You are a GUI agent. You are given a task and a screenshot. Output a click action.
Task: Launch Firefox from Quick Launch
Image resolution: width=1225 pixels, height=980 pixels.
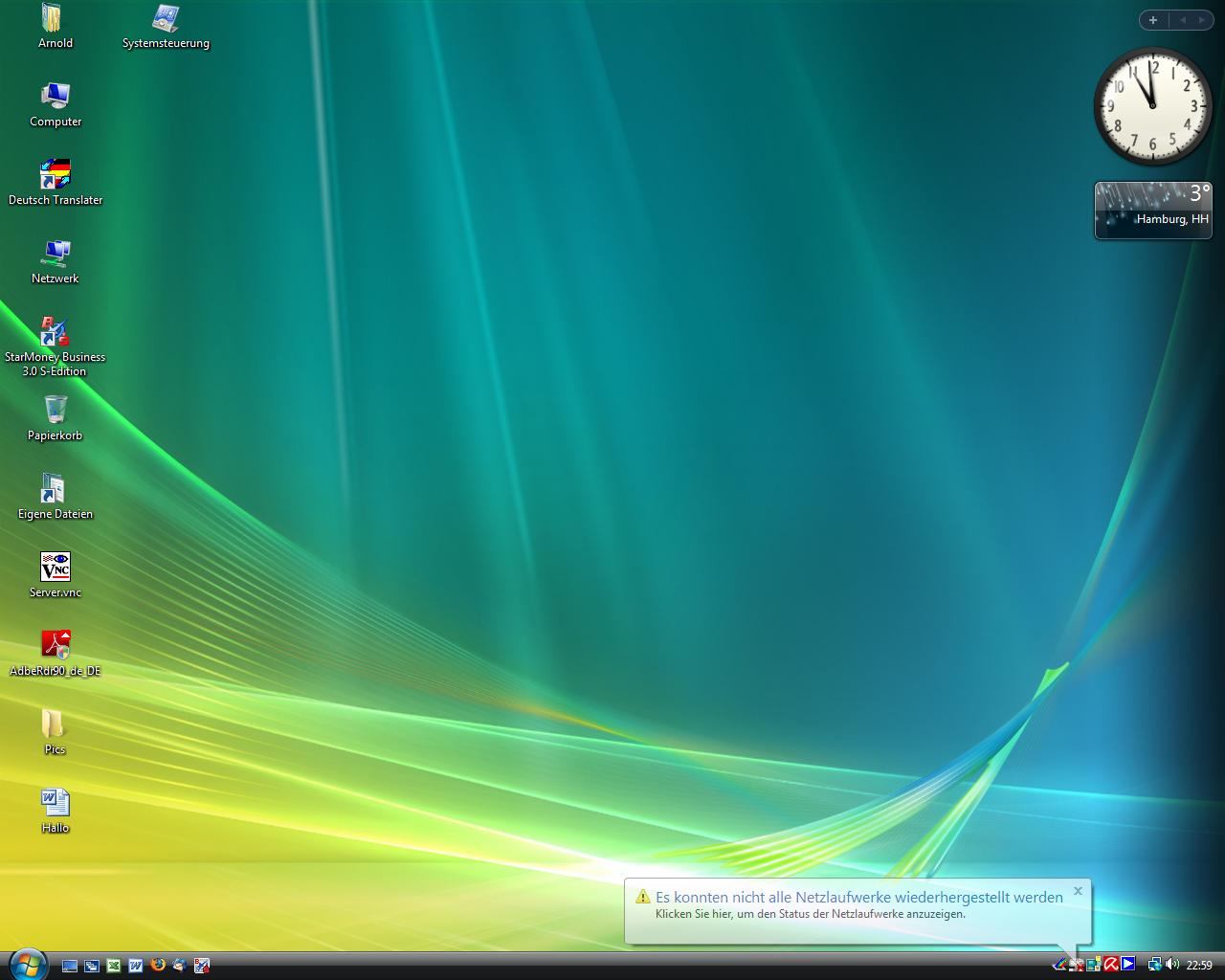click(158, 966)
